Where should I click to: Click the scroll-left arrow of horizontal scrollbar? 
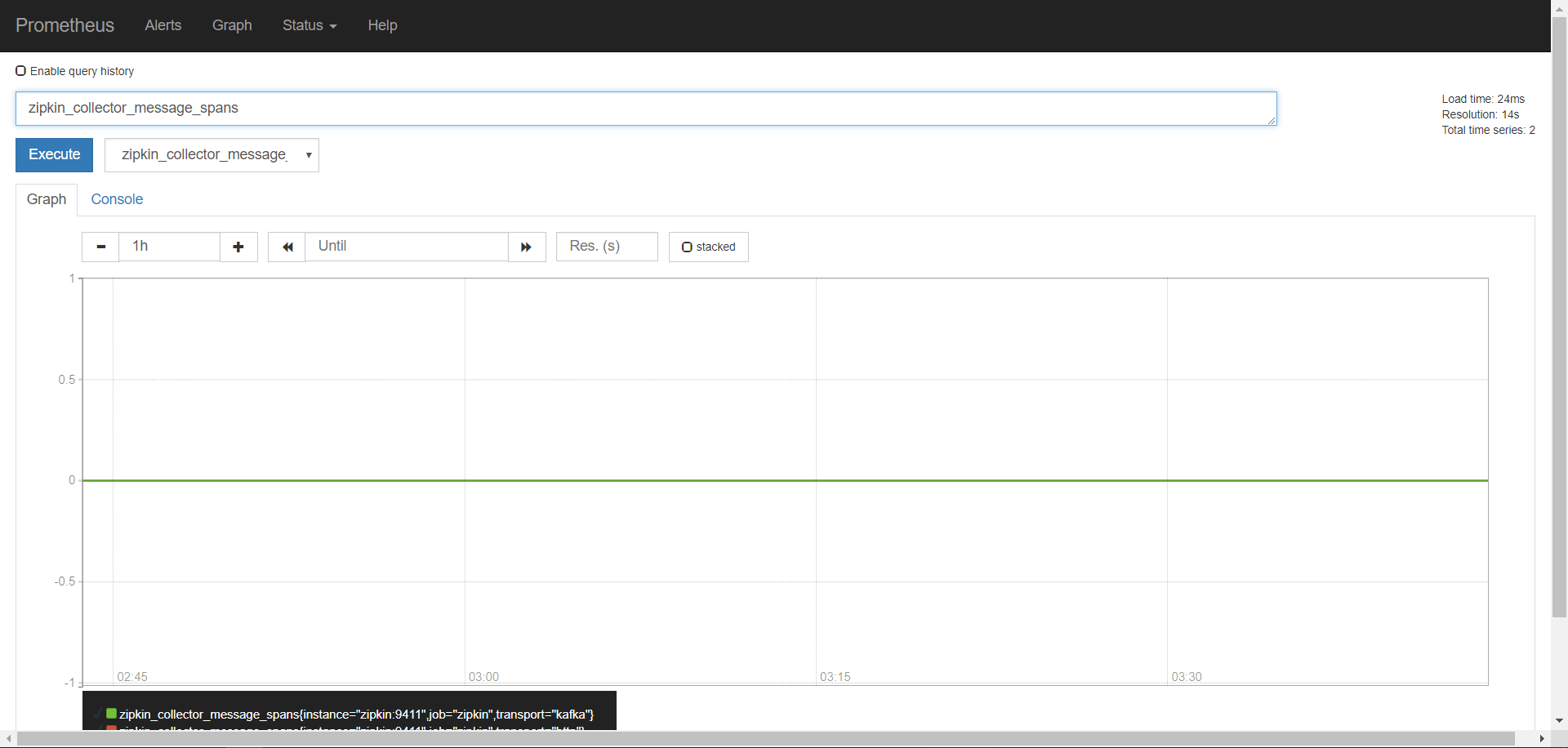pos(8,739)
